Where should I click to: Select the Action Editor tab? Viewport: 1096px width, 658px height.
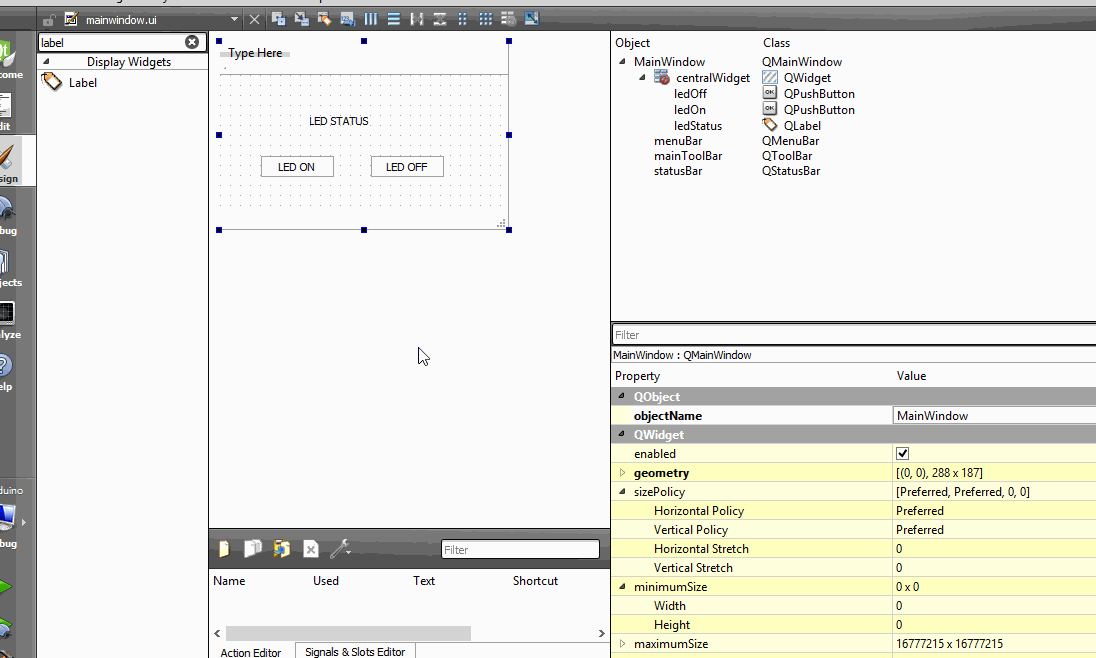[250, 651]
